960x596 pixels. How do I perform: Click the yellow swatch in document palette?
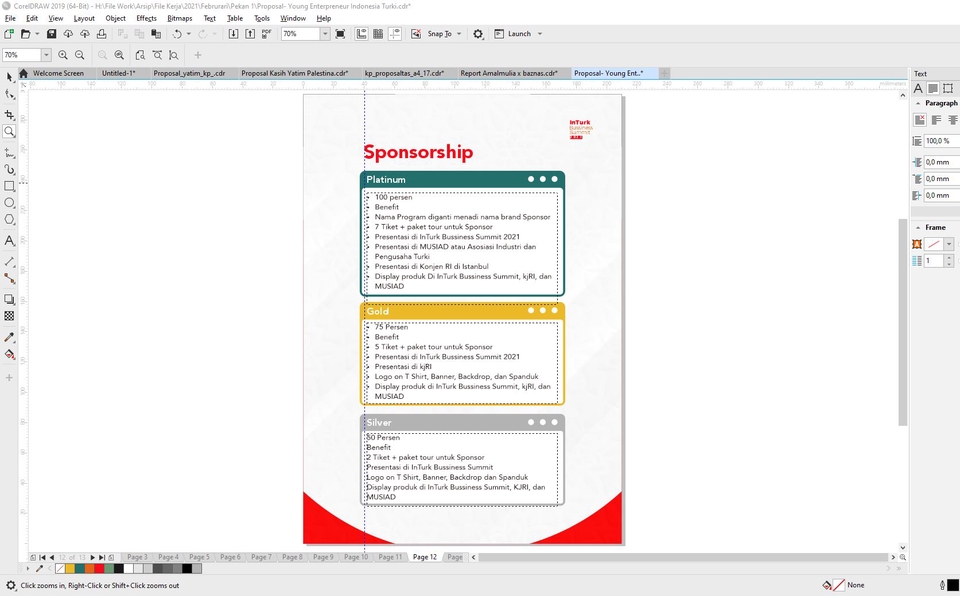[x=70, y=568]
